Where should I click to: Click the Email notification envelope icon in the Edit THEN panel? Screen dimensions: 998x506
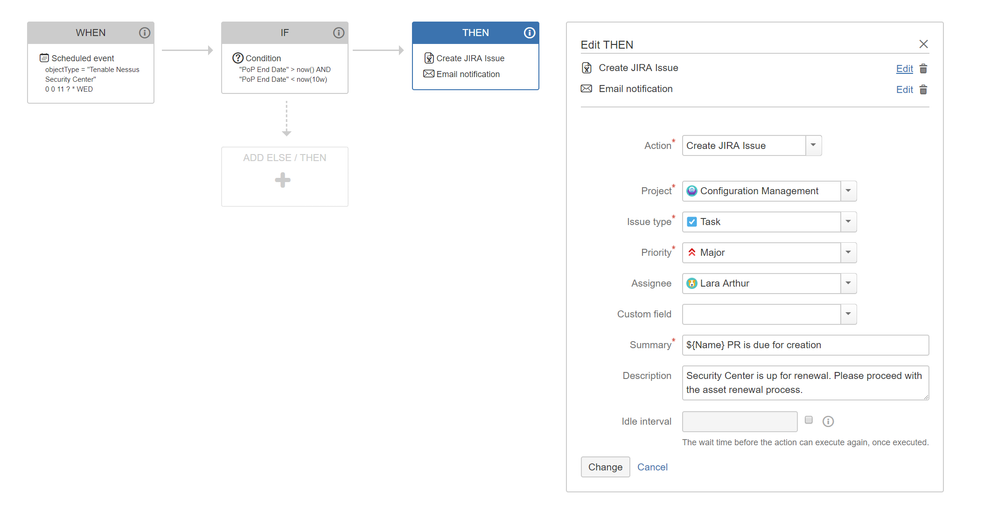coord(587,88)
